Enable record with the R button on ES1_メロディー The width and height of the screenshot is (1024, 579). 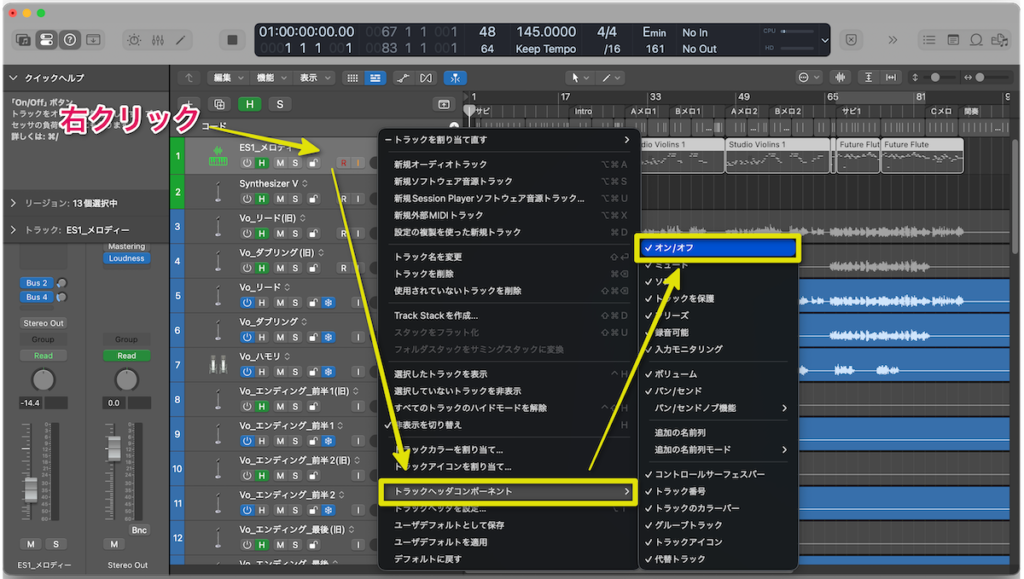tap(345, 163)
